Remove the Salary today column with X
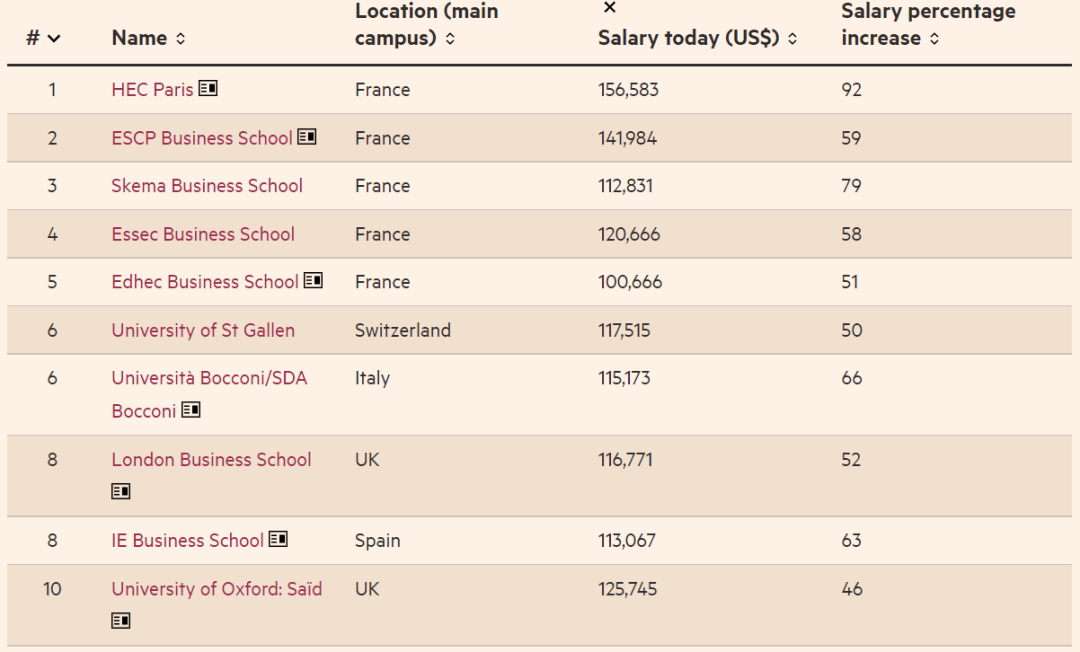 [x=610, y=8]
